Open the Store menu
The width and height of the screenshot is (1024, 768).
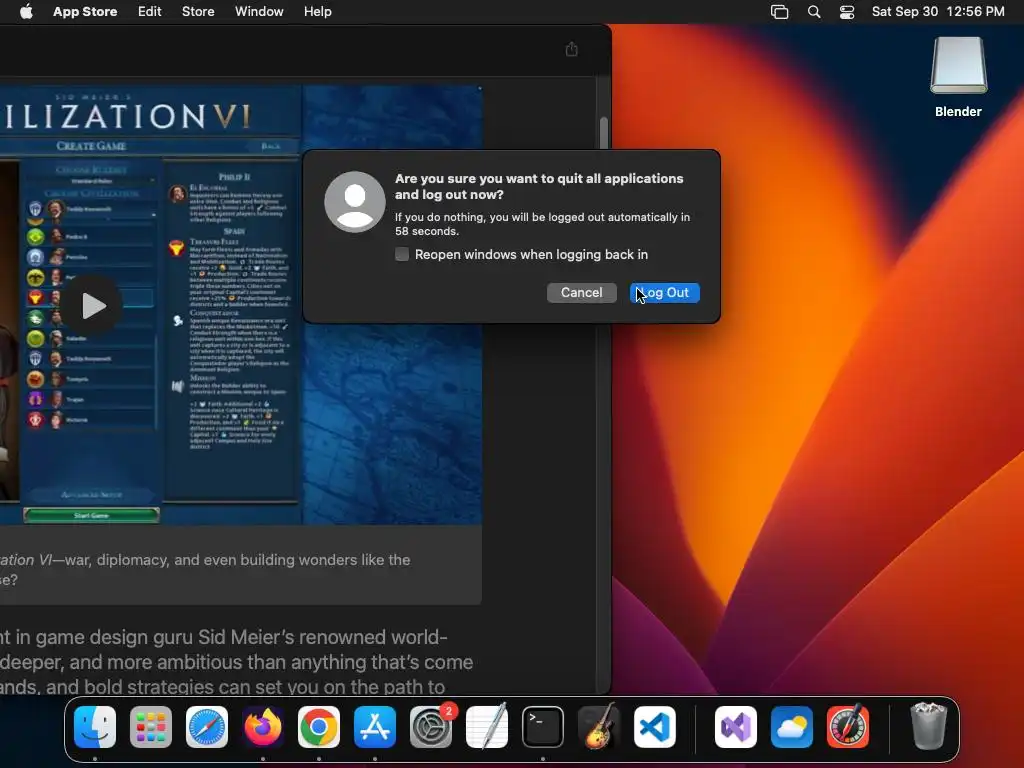coord(198,11)
